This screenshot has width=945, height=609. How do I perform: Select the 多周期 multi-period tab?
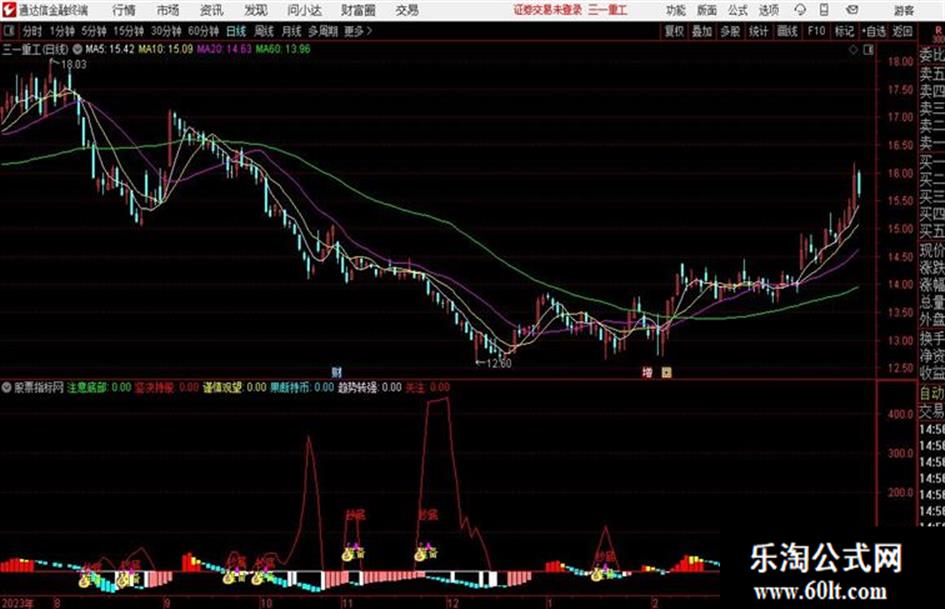click(x=323, y=31)
